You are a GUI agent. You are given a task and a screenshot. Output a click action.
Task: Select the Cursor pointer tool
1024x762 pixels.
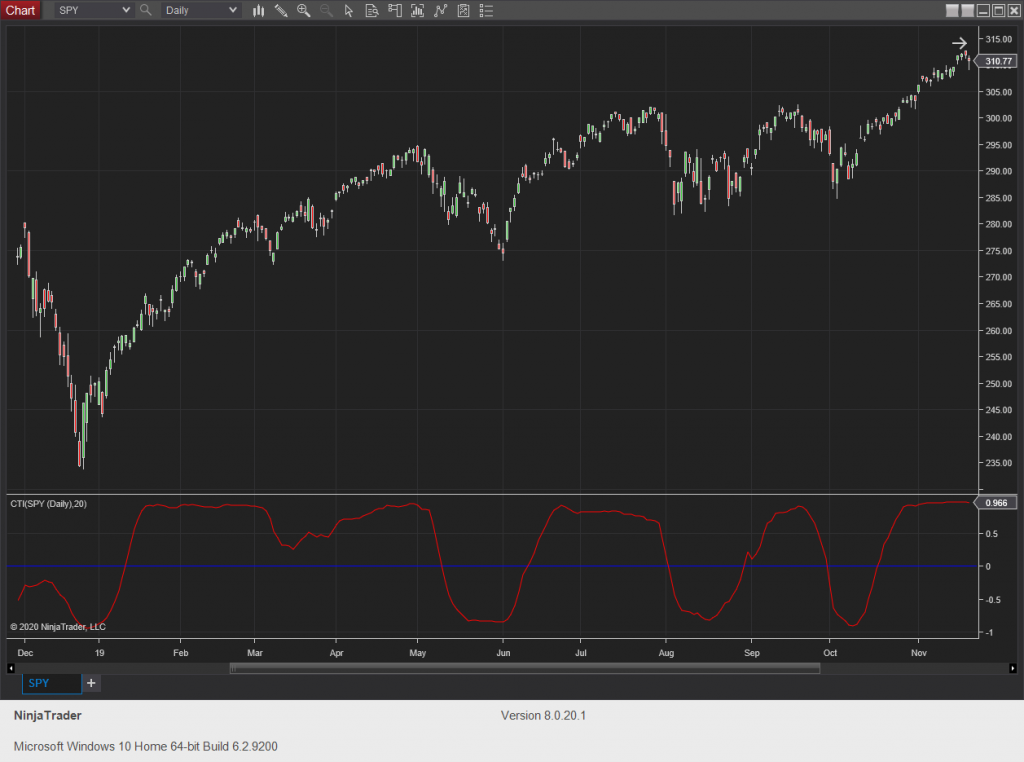coord(348,11)
